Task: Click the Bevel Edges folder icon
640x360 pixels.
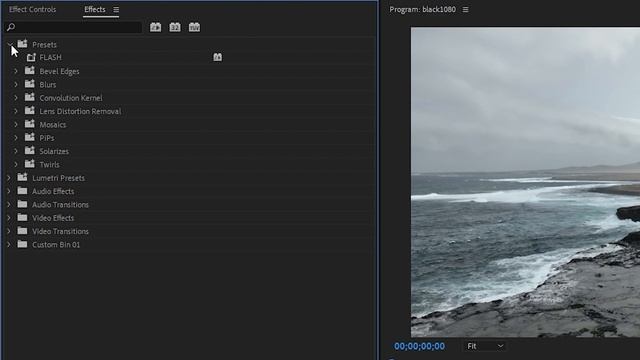Action: [30, 71]
